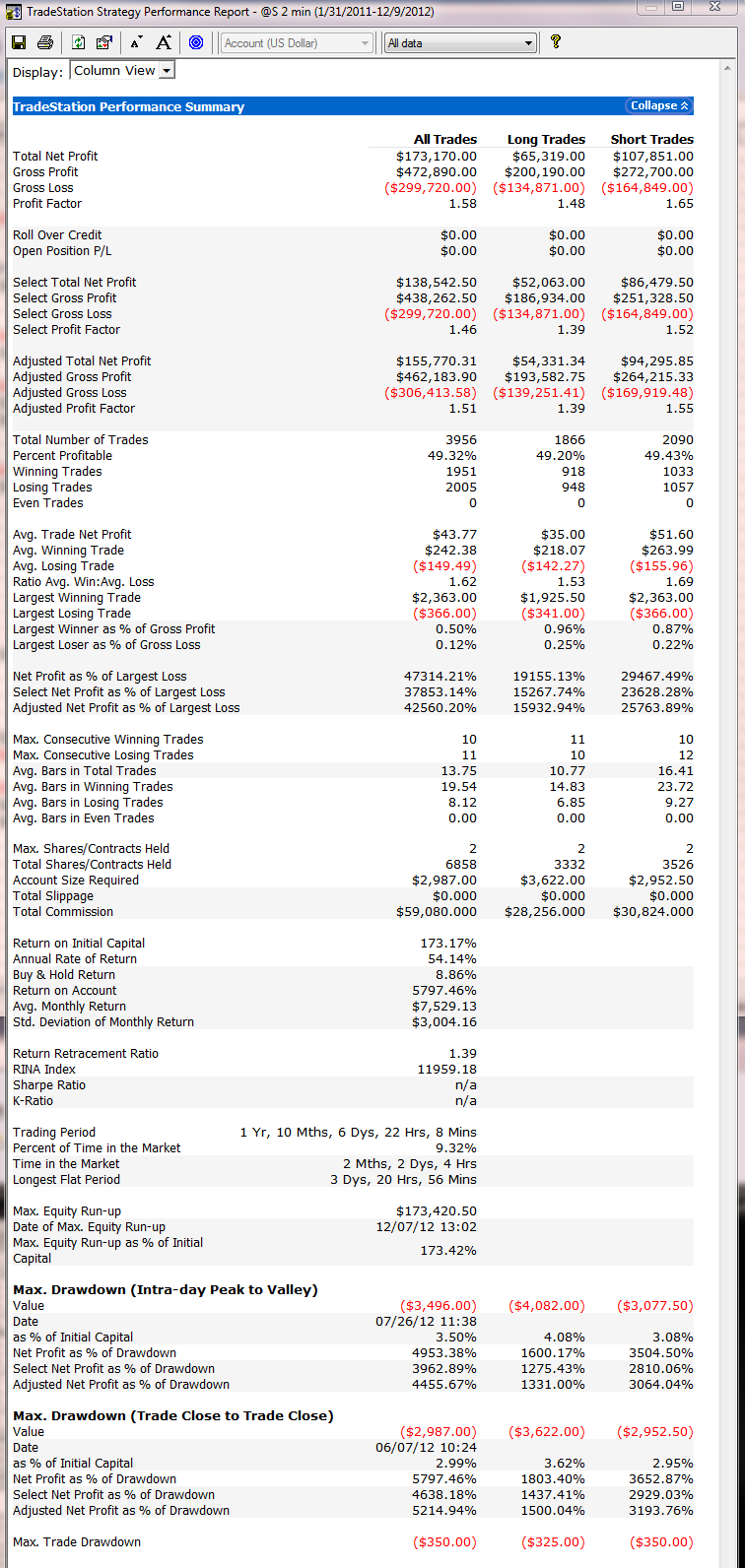Decrease font size with small A icon

click(x=136, y=42)
